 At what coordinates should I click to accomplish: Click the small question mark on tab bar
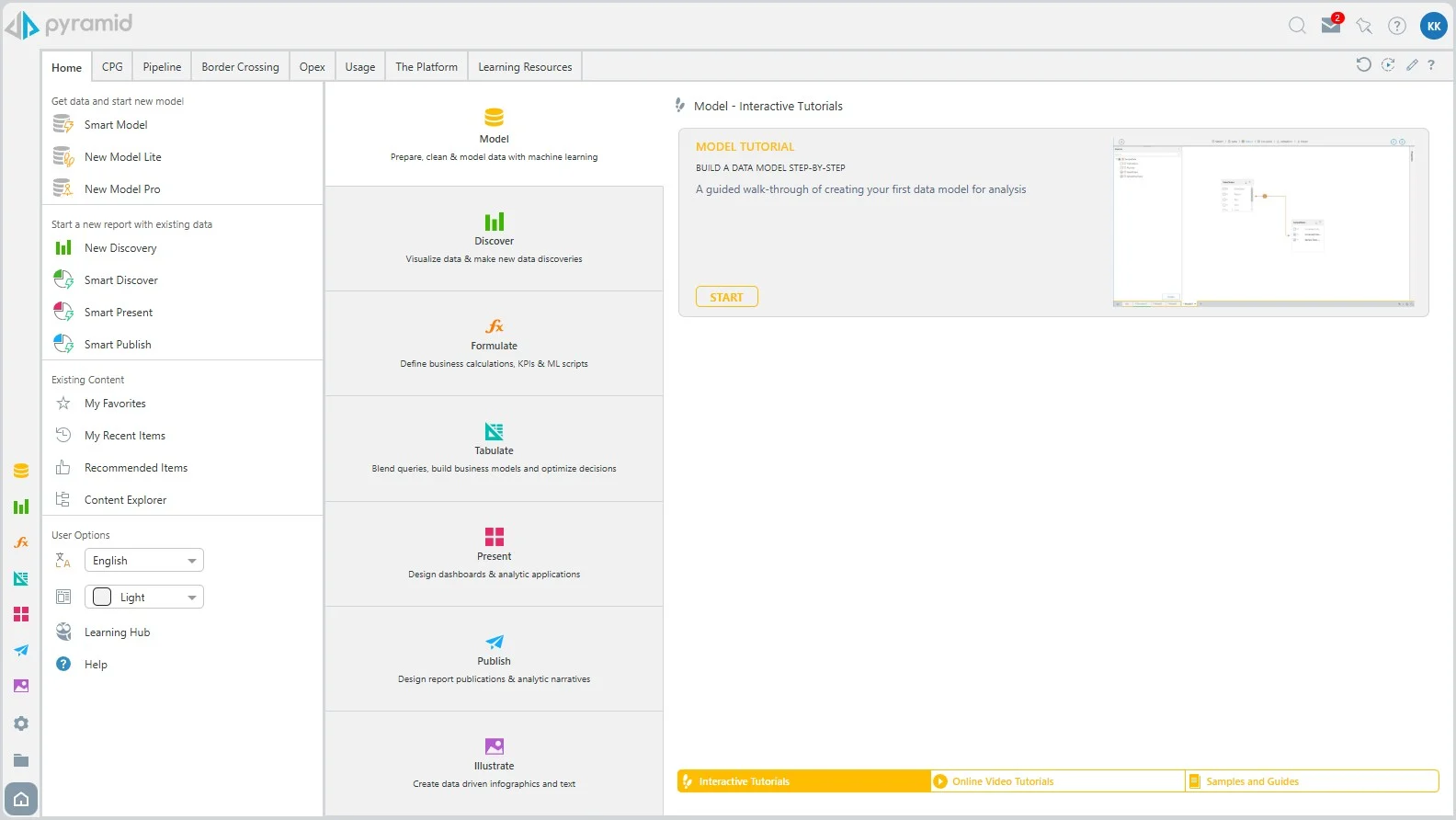(1431, 64)
